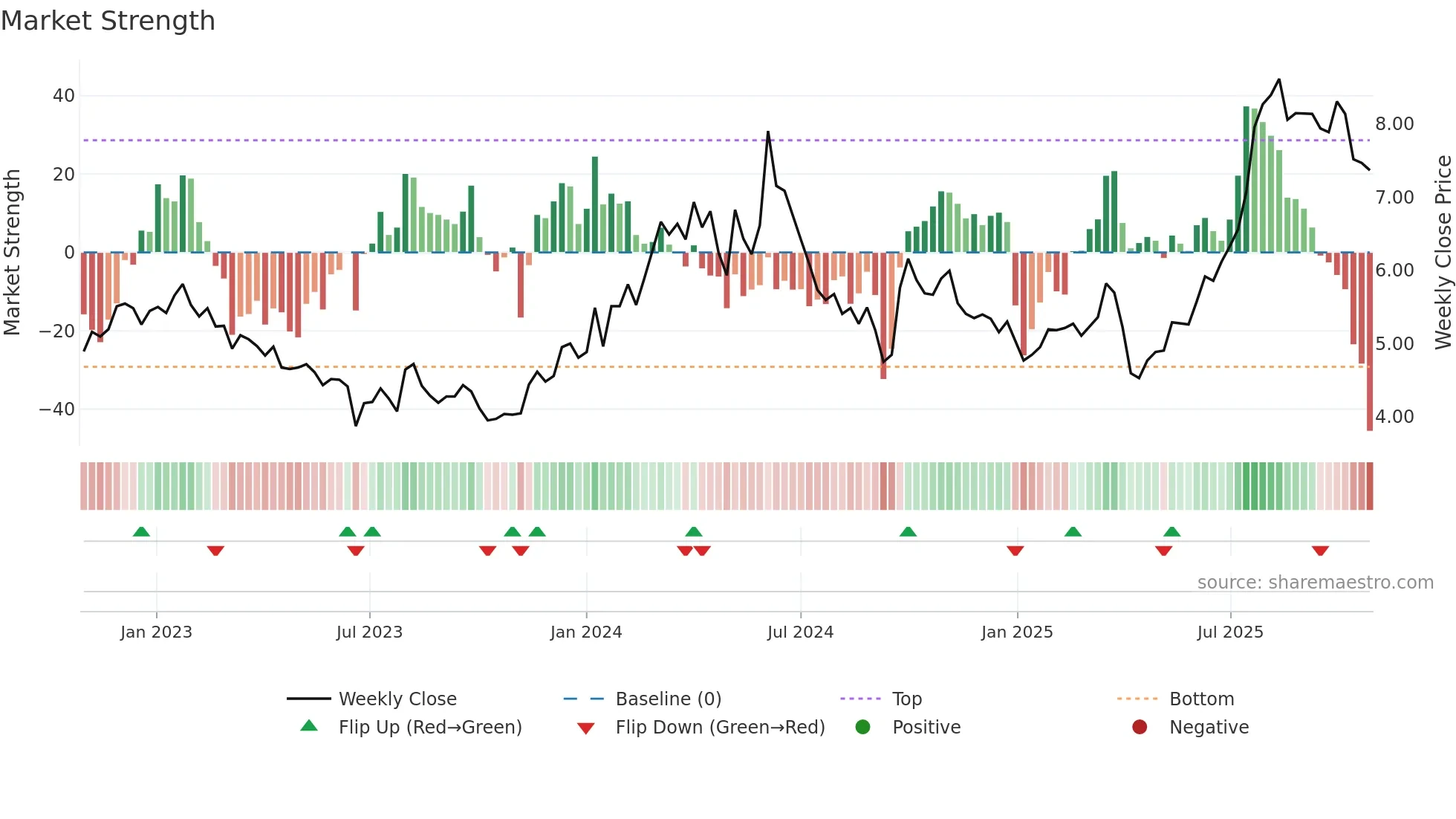This screenshot has width=1456, height=819.
Task: Click the Positive green circle legend icon
Action: tap(862, 727)
